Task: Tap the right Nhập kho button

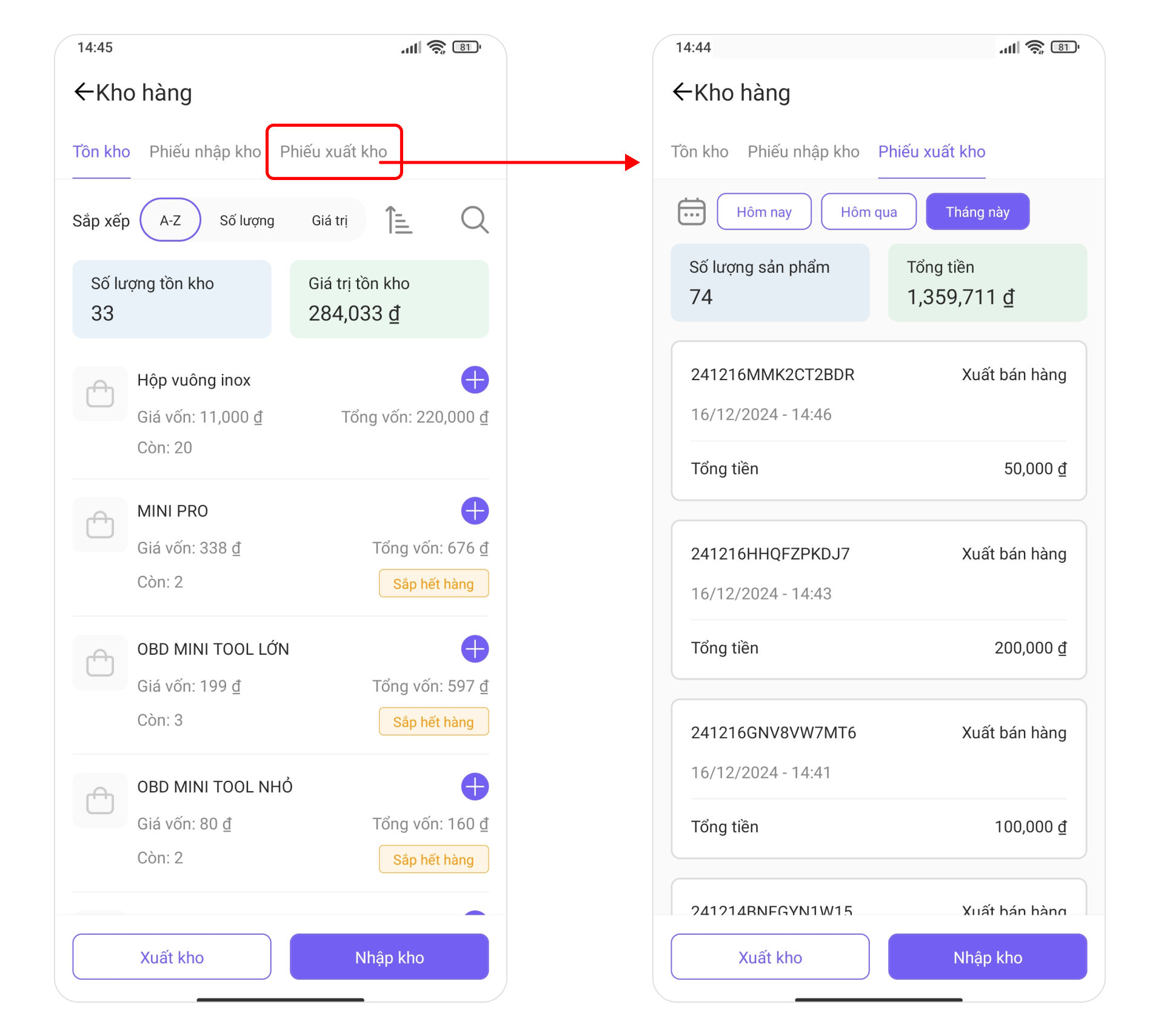Action: coord(988,957)
